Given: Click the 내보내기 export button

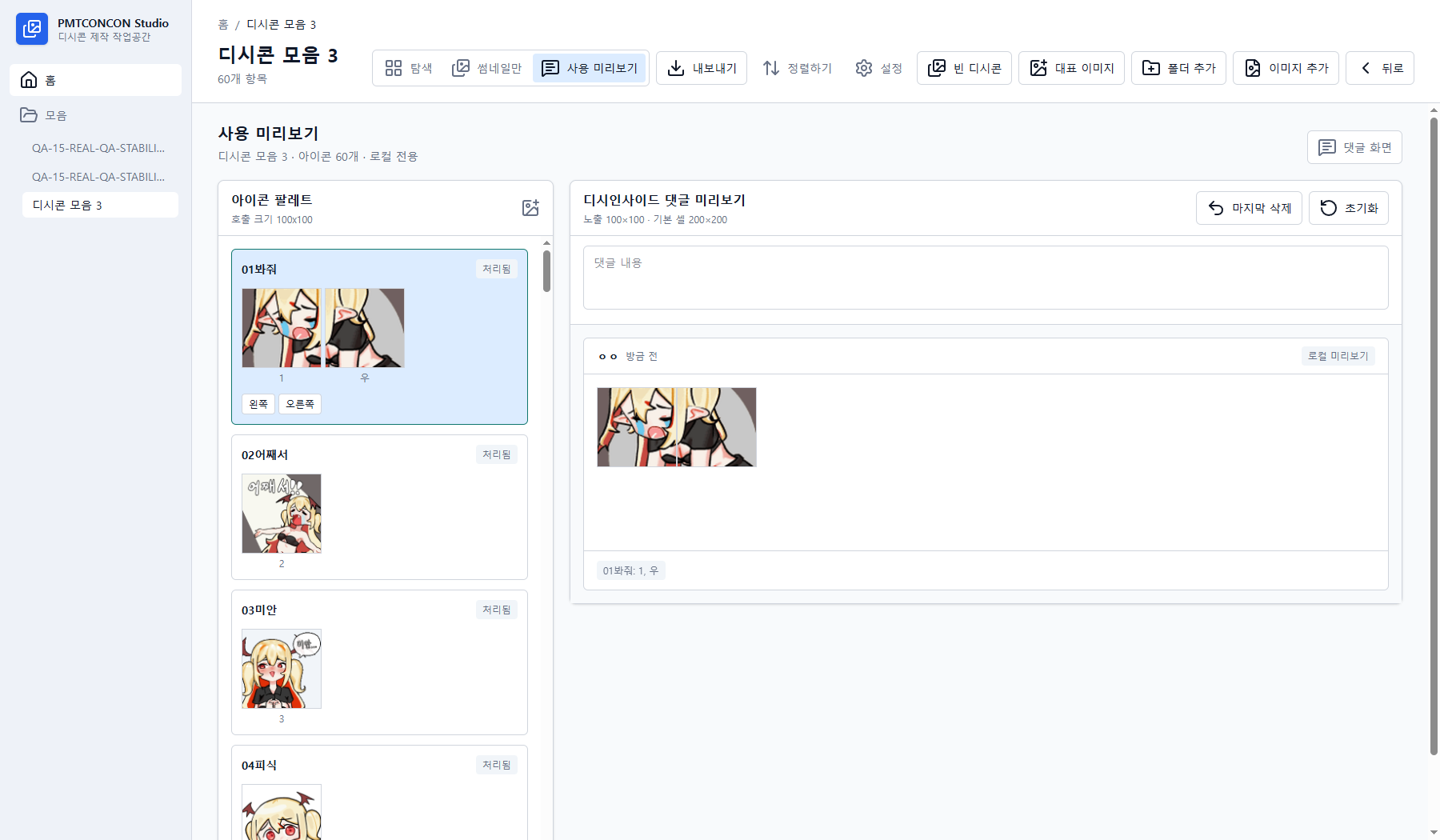Looking at the screenshot, I should pos(702,68).
